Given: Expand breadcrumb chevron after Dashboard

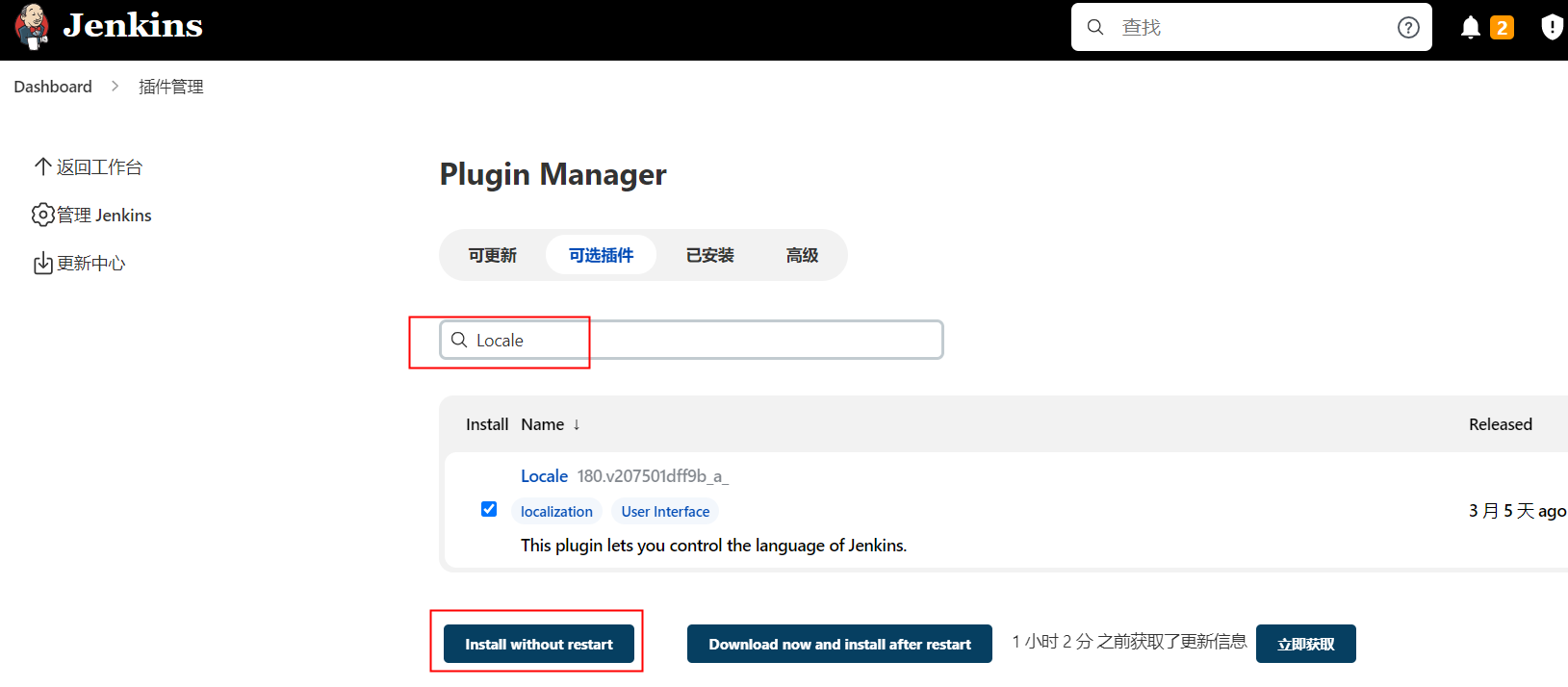Looking at the screenshot, I should click(116, 87).
